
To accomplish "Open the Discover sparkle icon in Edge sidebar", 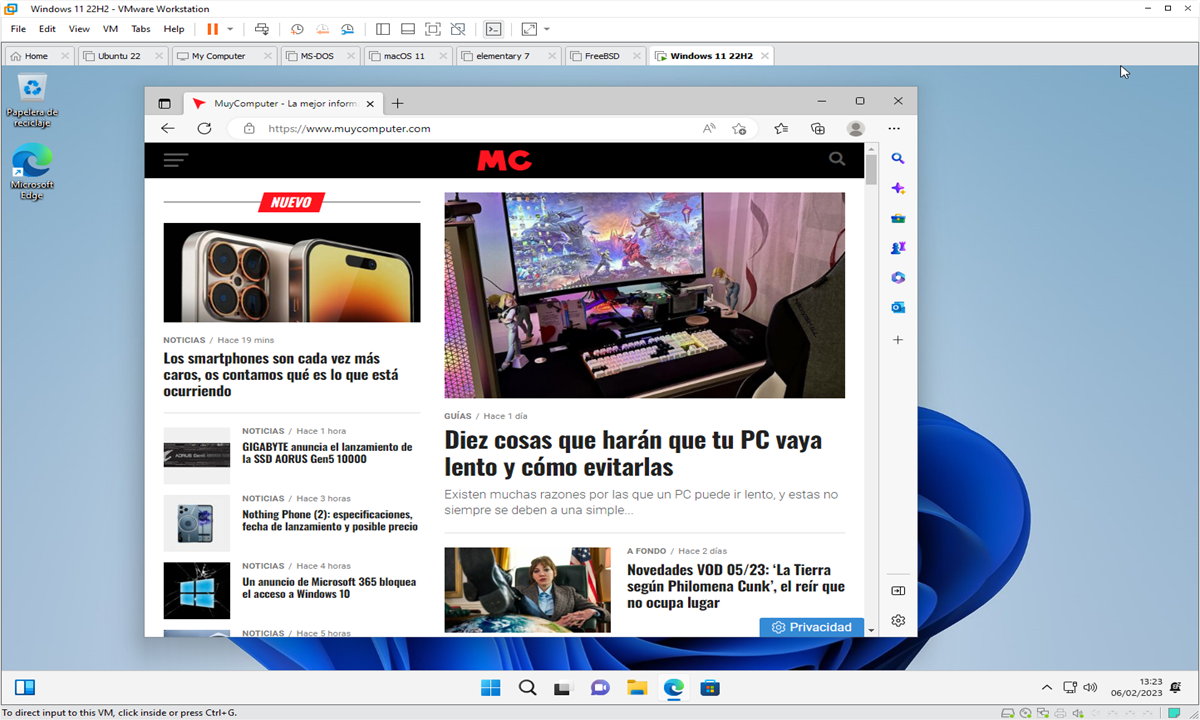I will (x=898, y=188).
